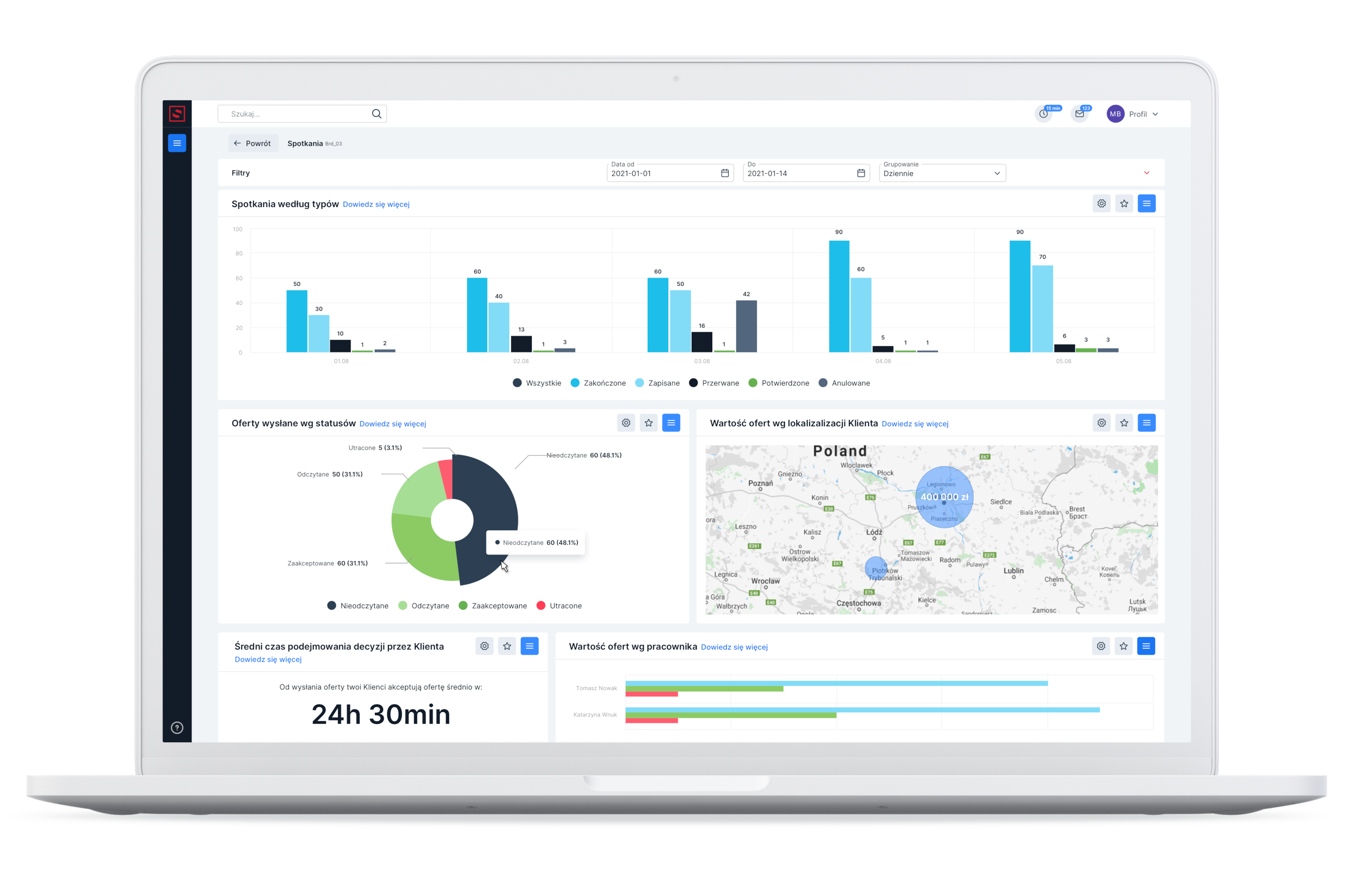The height and width of the screenshot is (896, 1345).
Task: Click the search magnifier icon
Action: 376,114
